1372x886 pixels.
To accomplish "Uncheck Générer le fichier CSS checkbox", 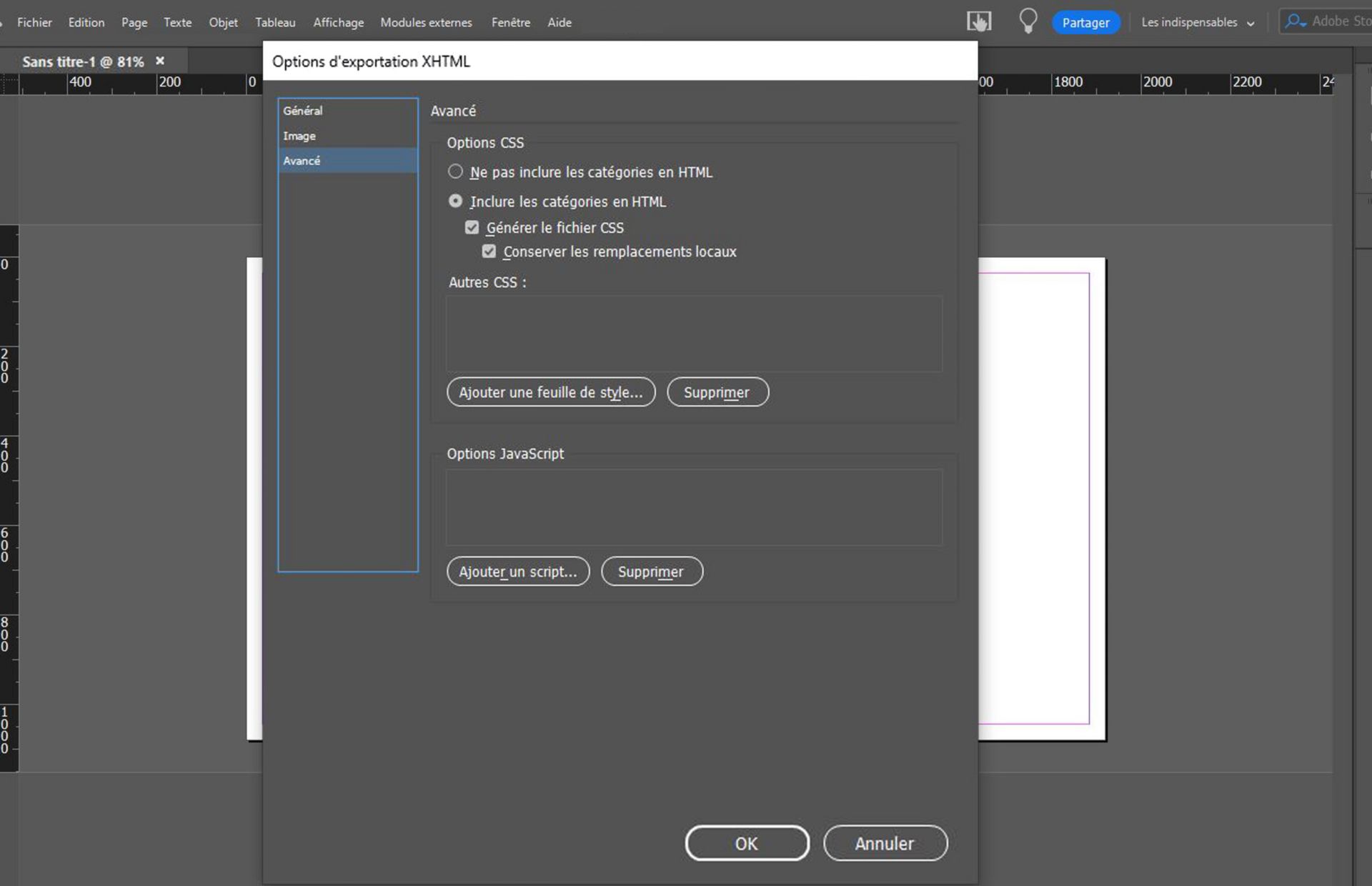I will [472, 227].
